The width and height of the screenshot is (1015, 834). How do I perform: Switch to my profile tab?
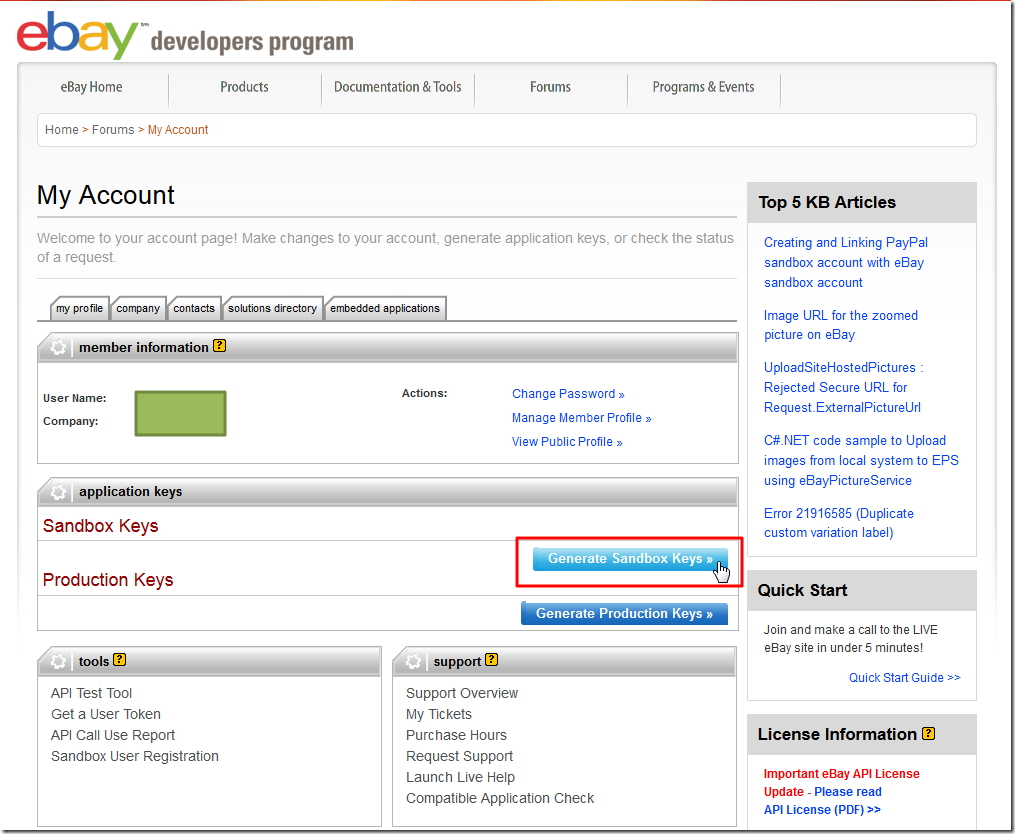[x=80, y=308]
